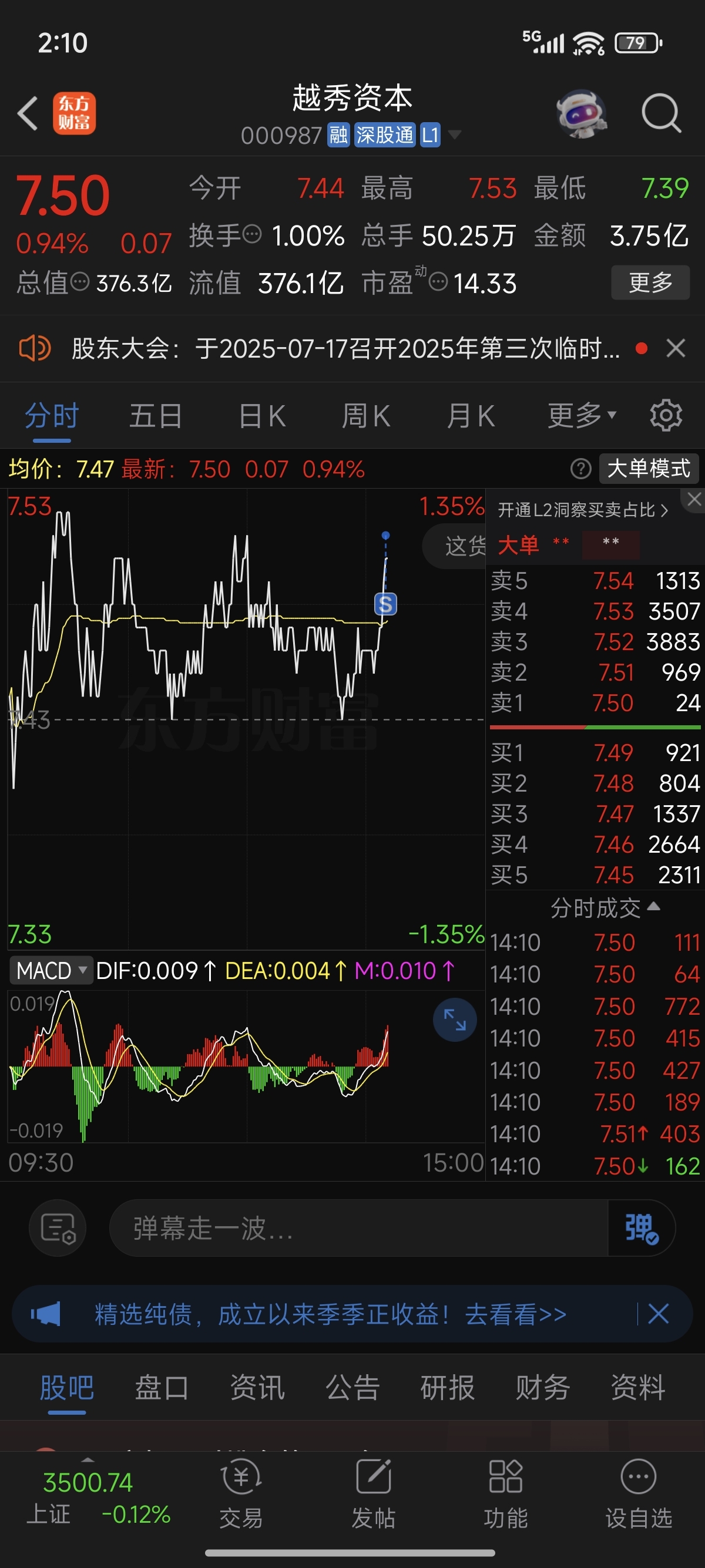Switch to 周K chart tab
This screenshot has width=705, height=1568.
pos(365,416)
